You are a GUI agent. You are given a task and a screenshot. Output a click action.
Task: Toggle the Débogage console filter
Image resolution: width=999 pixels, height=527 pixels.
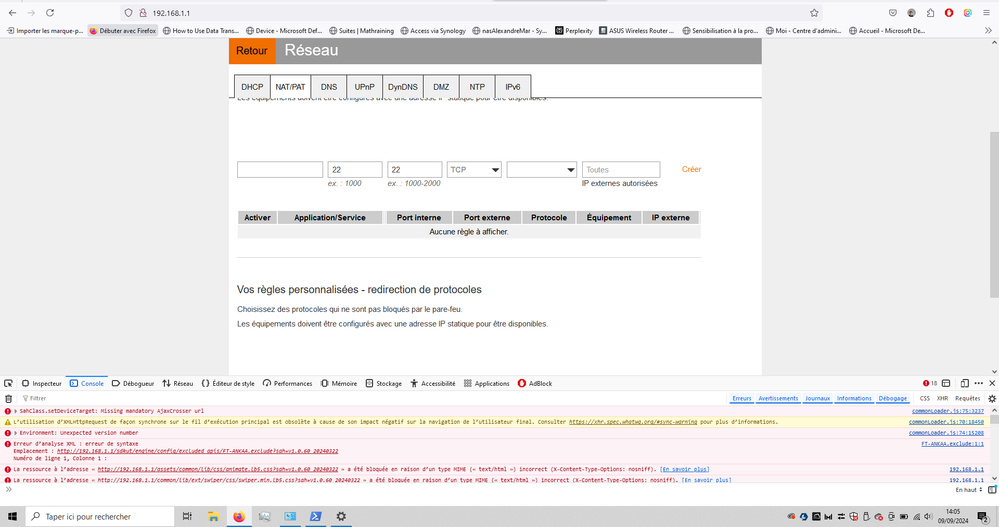click(893, 398)
